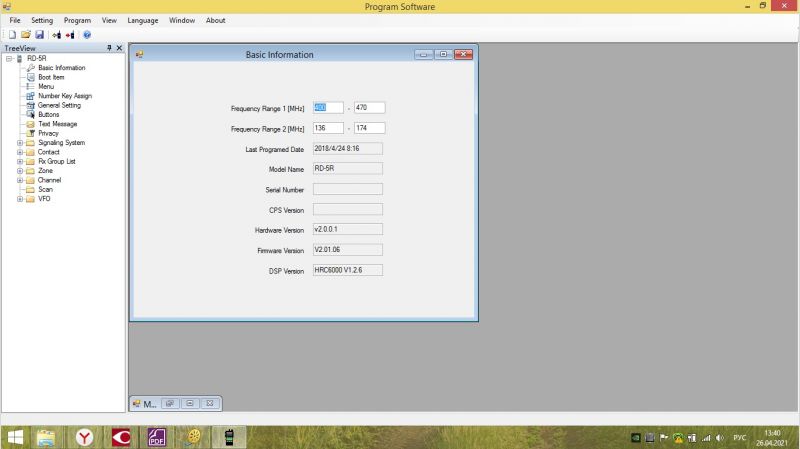Click the Model Name field showing RD-5R
Screen dimensions: 800x449
click(x=347, y=168)
